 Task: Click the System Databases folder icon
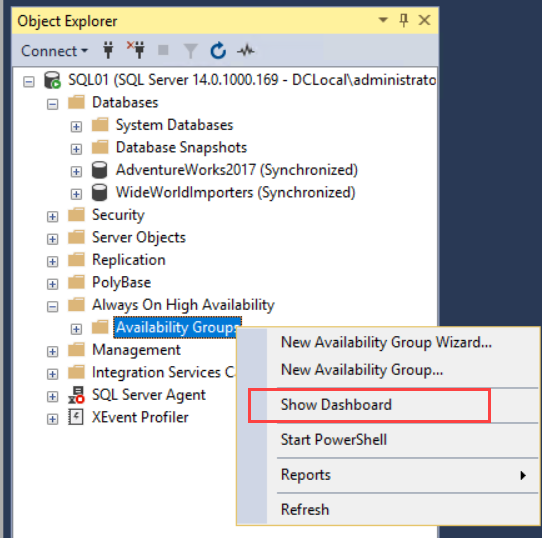pos(100,124)
